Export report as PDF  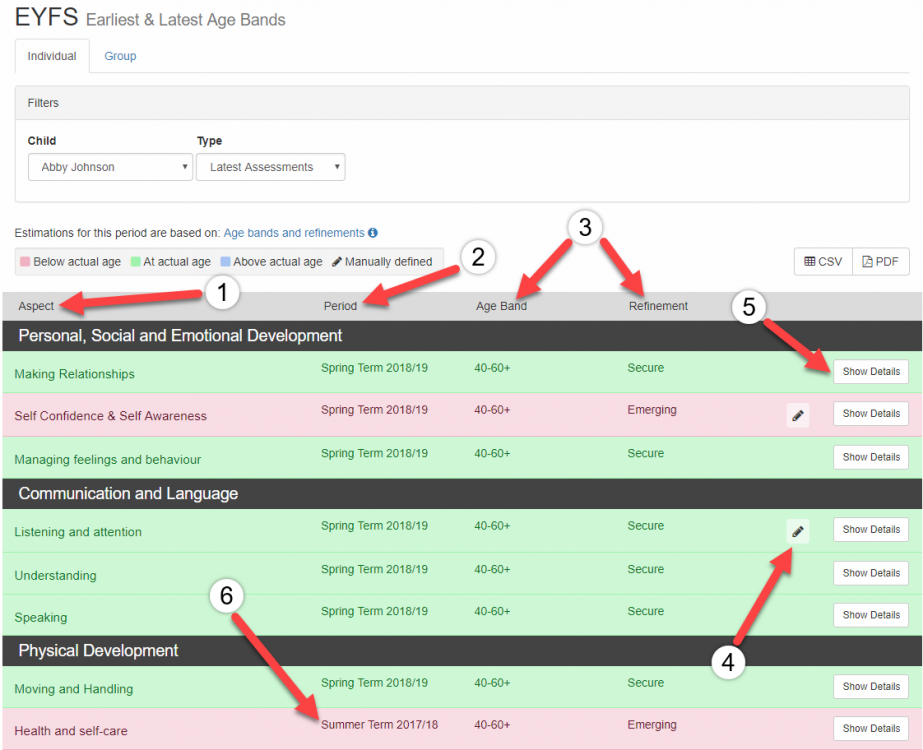880,262
